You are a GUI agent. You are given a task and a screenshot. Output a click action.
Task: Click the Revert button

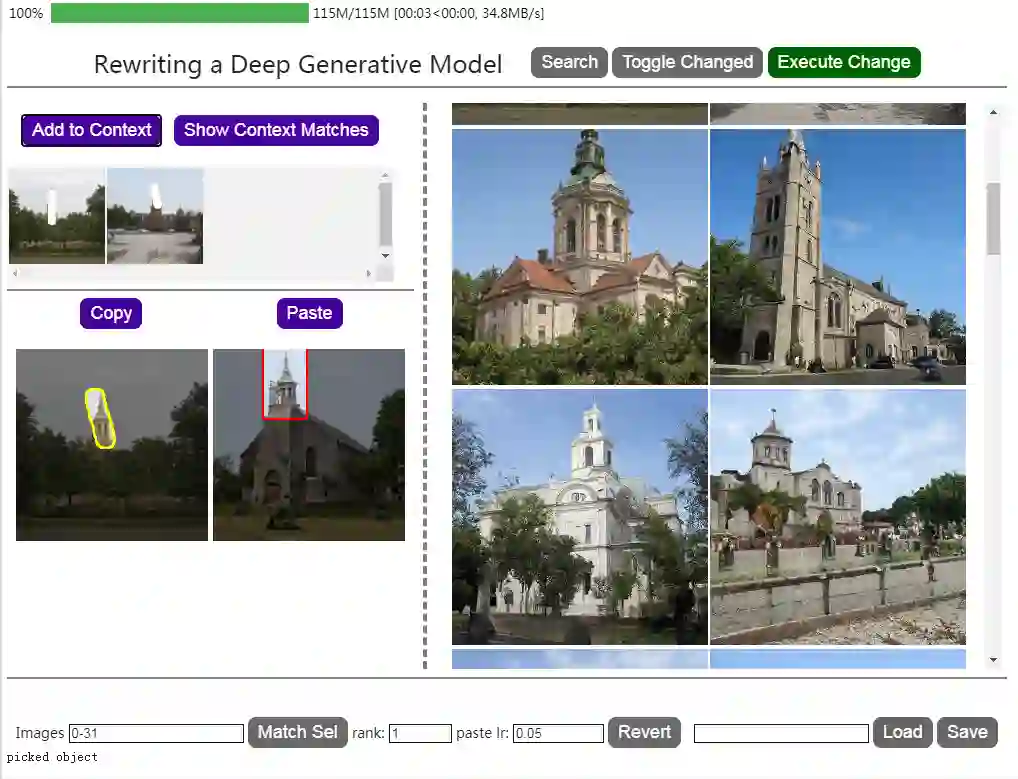[644, 732]
